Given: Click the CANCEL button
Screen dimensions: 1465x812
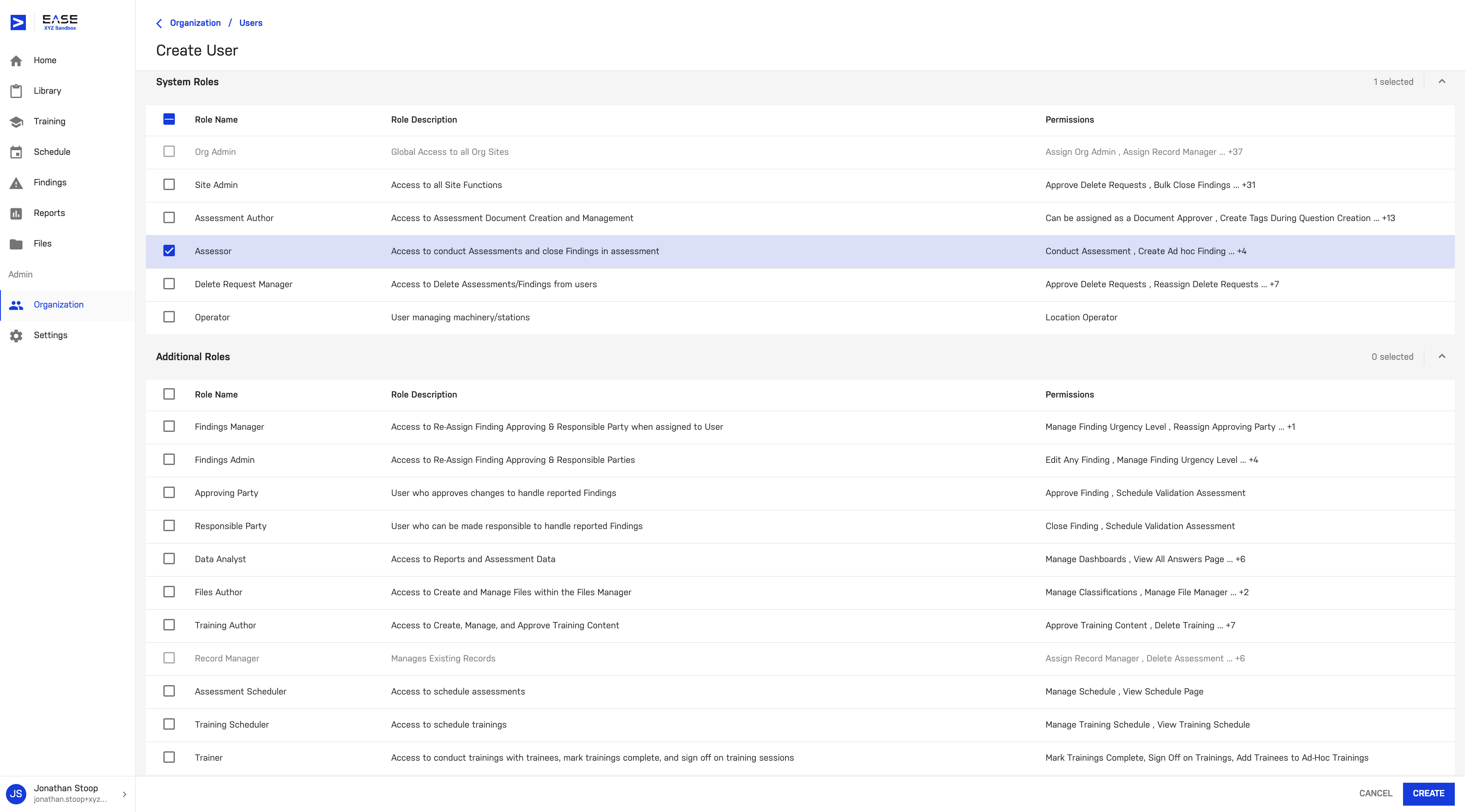Looking at the screenshot, I should 1376,794.
